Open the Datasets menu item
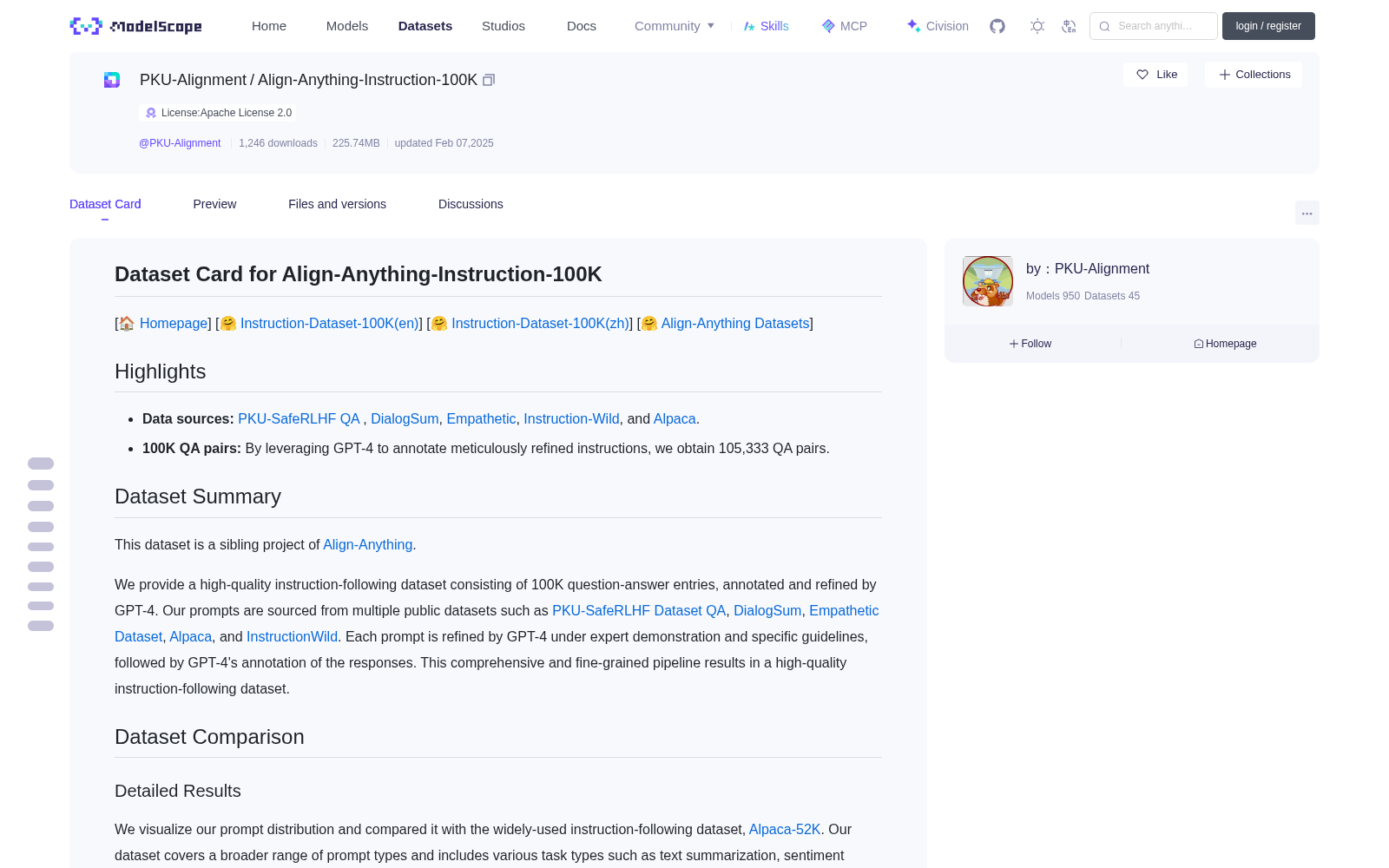The height and width of the screenshot is (868, 1389). point(425,26)
